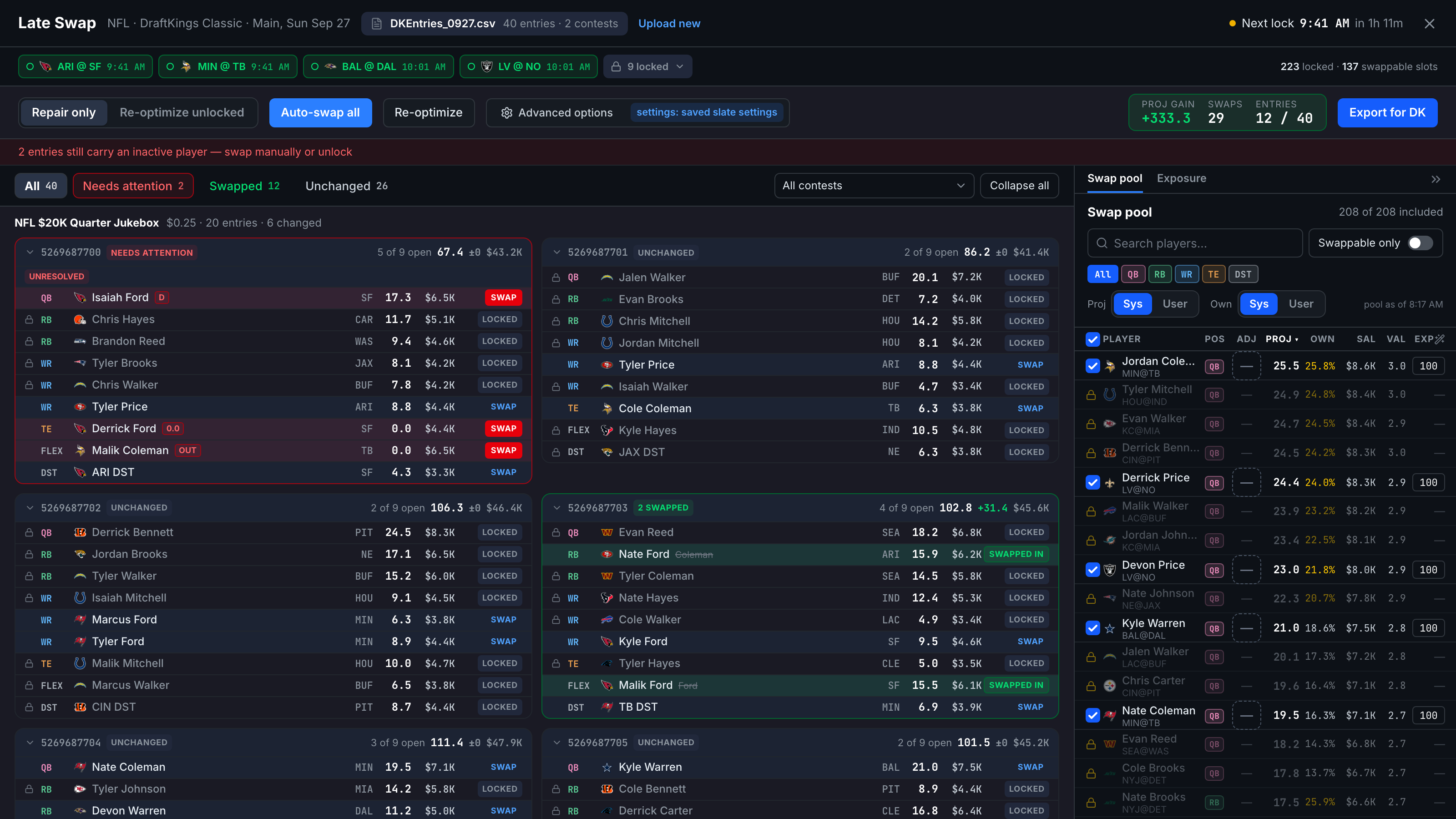The width and height of the screenshot is (1456, 819).
Task: Click the file icon beside DKEntries_0927.csv
Action: [376, 24]
